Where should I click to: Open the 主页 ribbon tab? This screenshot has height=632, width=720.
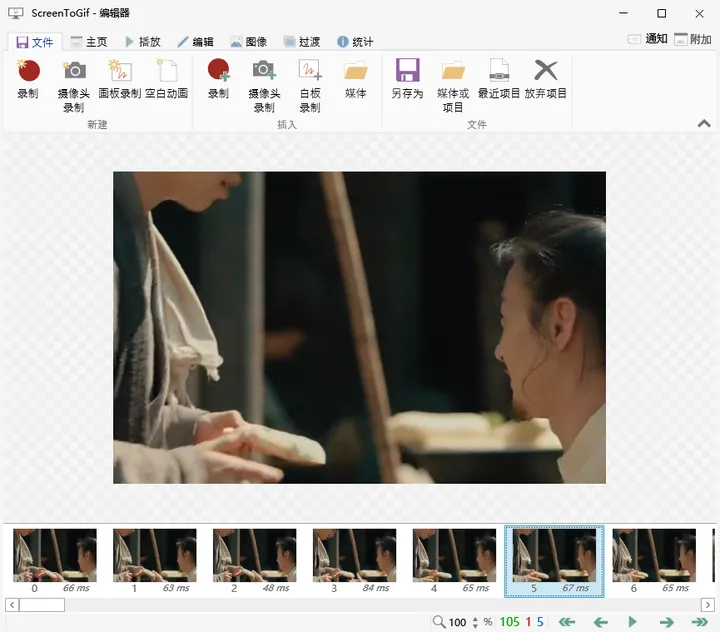(x=89, y=42)
